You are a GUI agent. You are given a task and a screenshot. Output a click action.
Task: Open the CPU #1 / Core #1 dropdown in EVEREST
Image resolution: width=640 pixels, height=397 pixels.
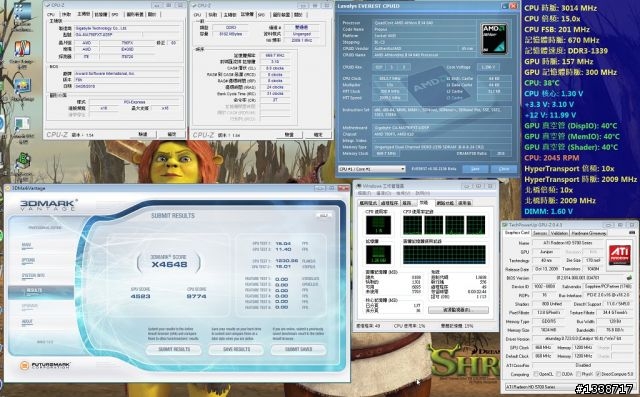(x=371, y=169)
